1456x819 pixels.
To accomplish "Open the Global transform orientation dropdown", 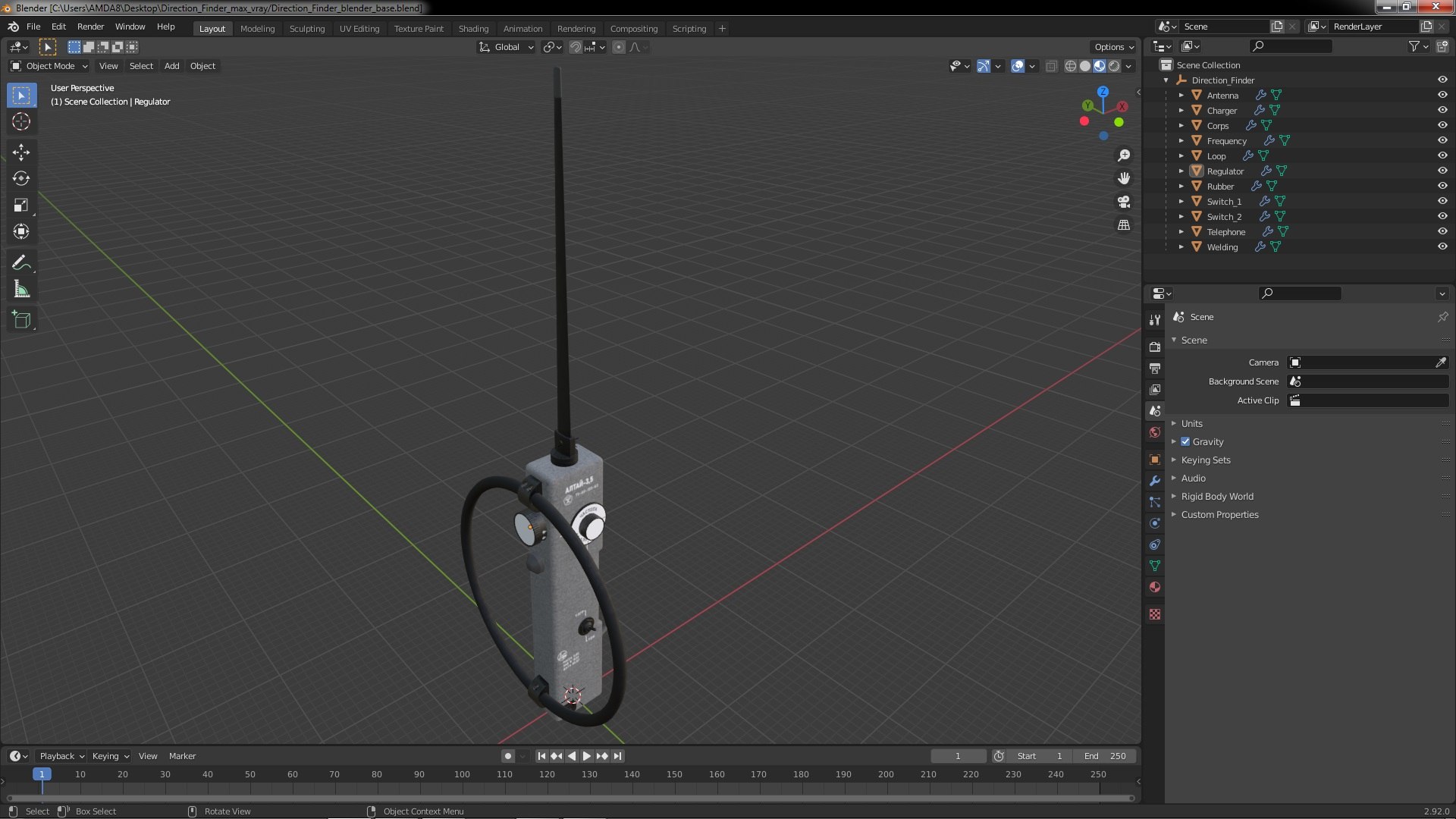I will pos(506,47).
